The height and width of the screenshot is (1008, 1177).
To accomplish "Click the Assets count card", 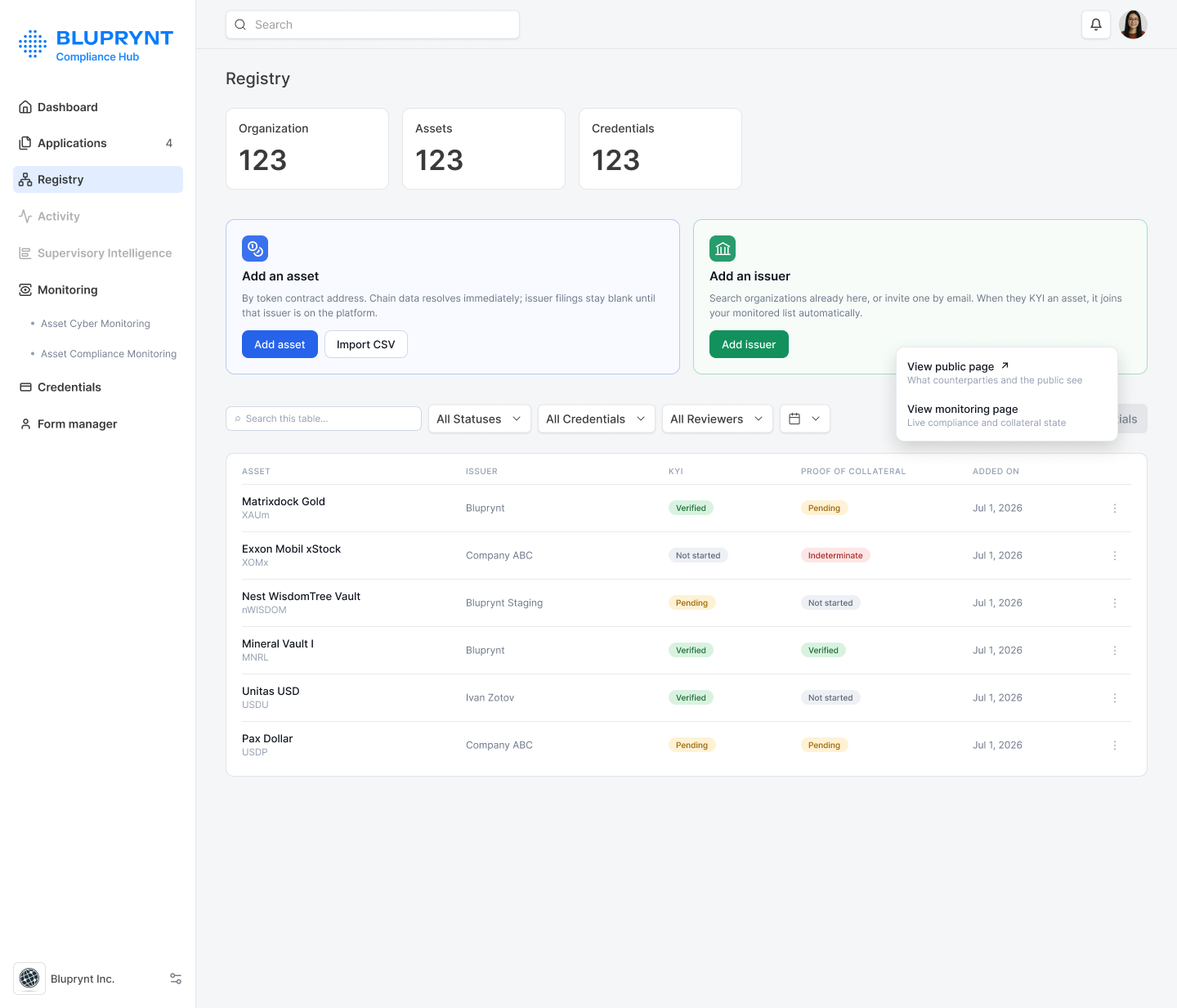I will 484,149.
